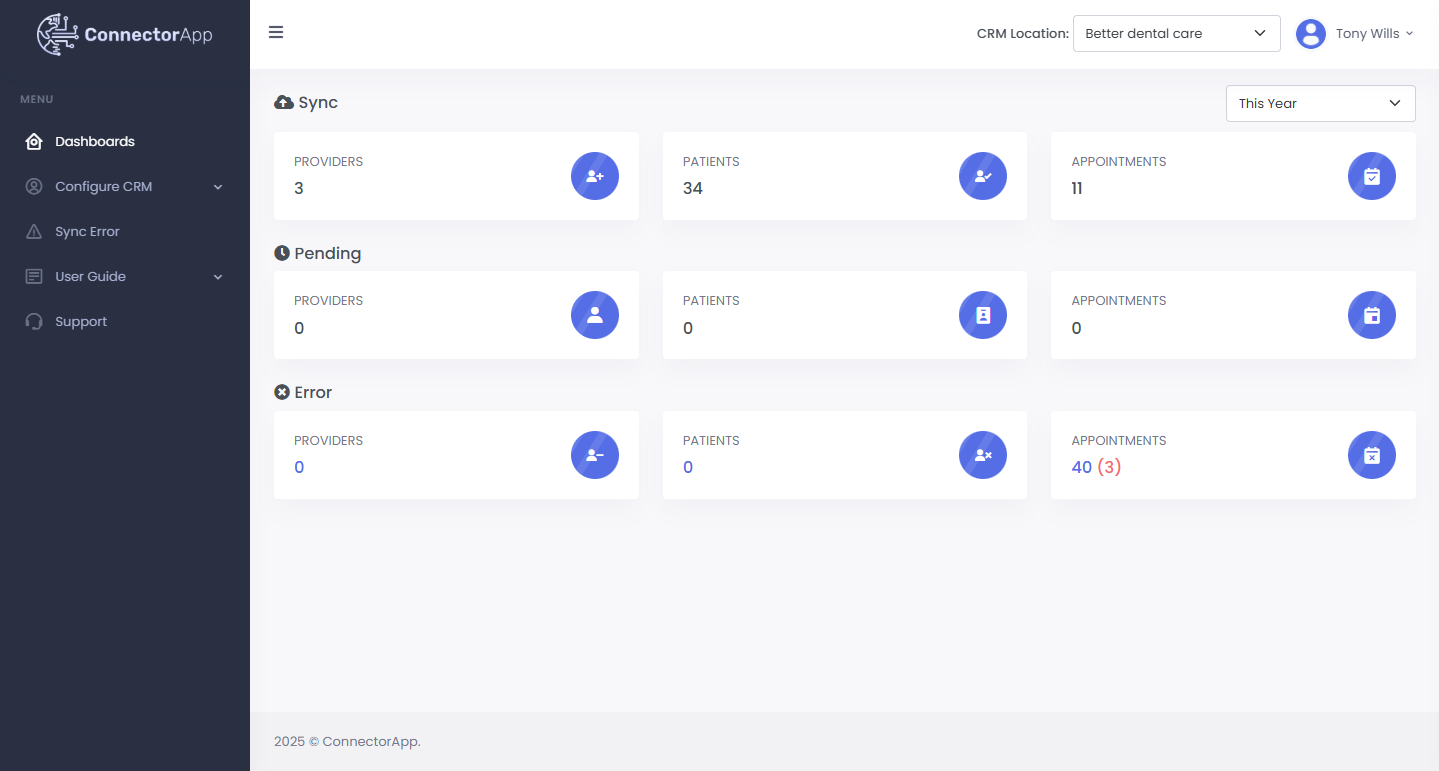Click the Sync Patients user-check icon

tap(983, 176)
